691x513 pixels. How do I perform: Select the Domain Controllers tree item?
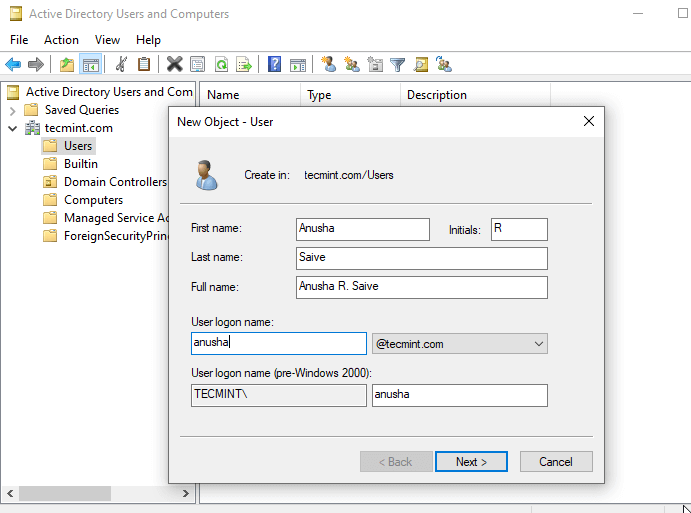pyautogui.click(x=115, y=182)
